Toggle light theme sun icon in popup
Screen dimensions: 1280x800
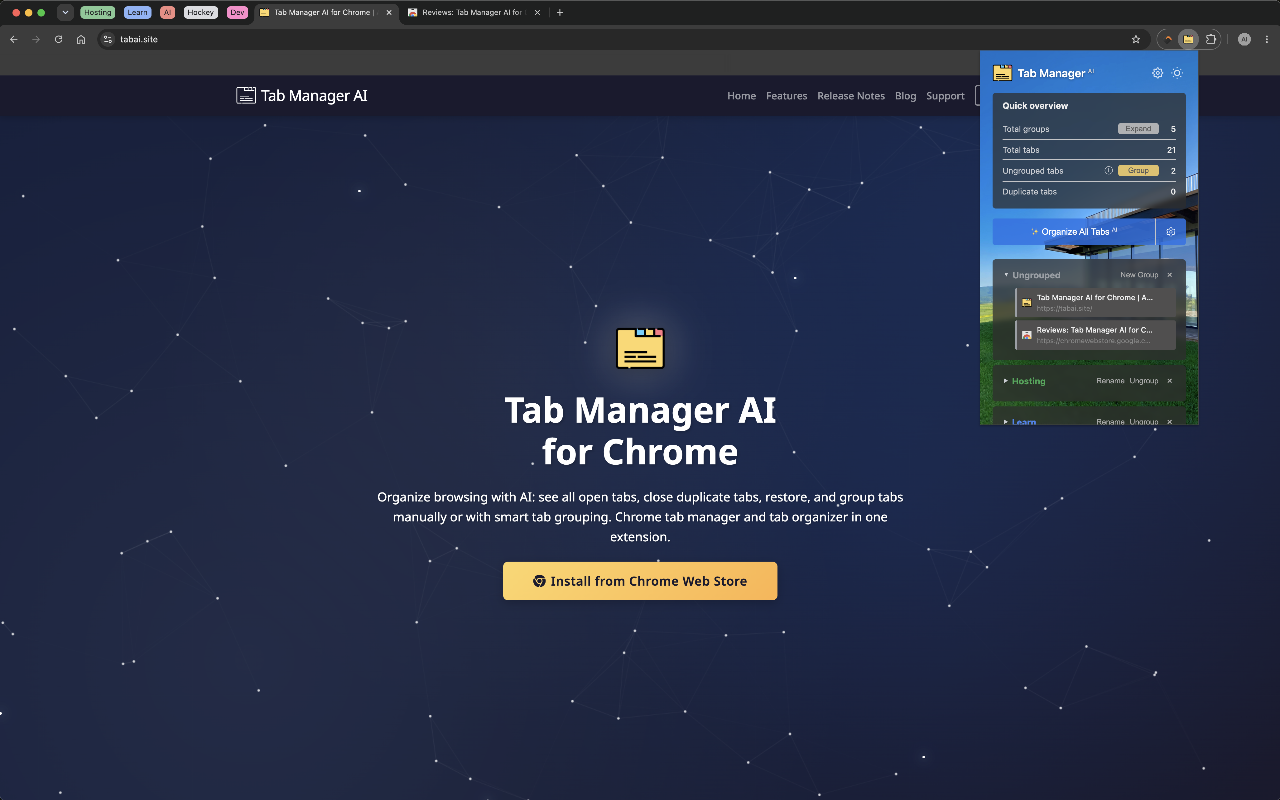pos(1177,73)
